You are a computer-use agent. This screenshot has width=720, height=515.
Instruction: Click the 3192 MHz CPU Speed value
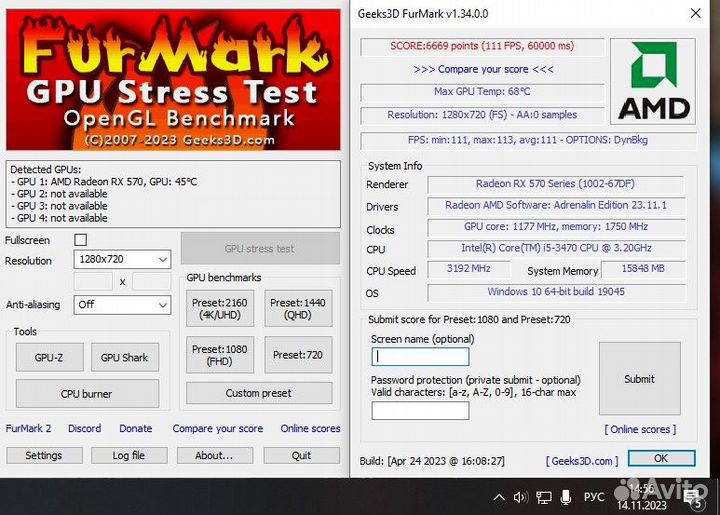coord(469,269)
